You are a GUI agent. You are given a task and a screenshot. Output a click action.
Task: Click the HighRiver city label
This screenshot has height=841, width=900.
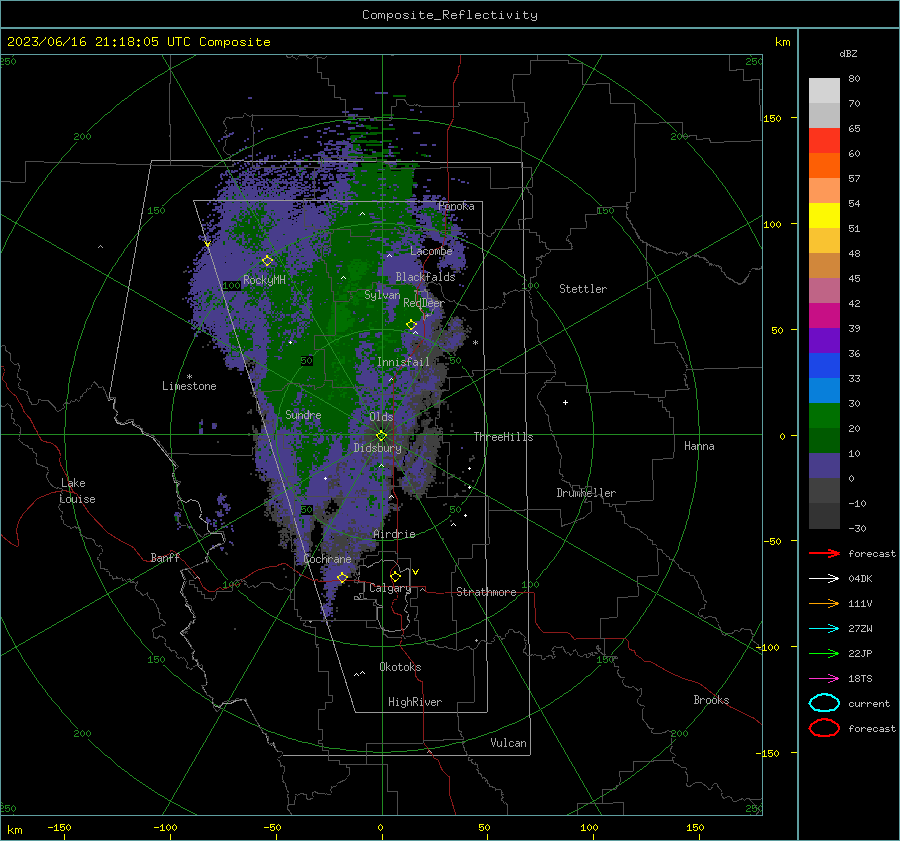(x=415, y=702)
